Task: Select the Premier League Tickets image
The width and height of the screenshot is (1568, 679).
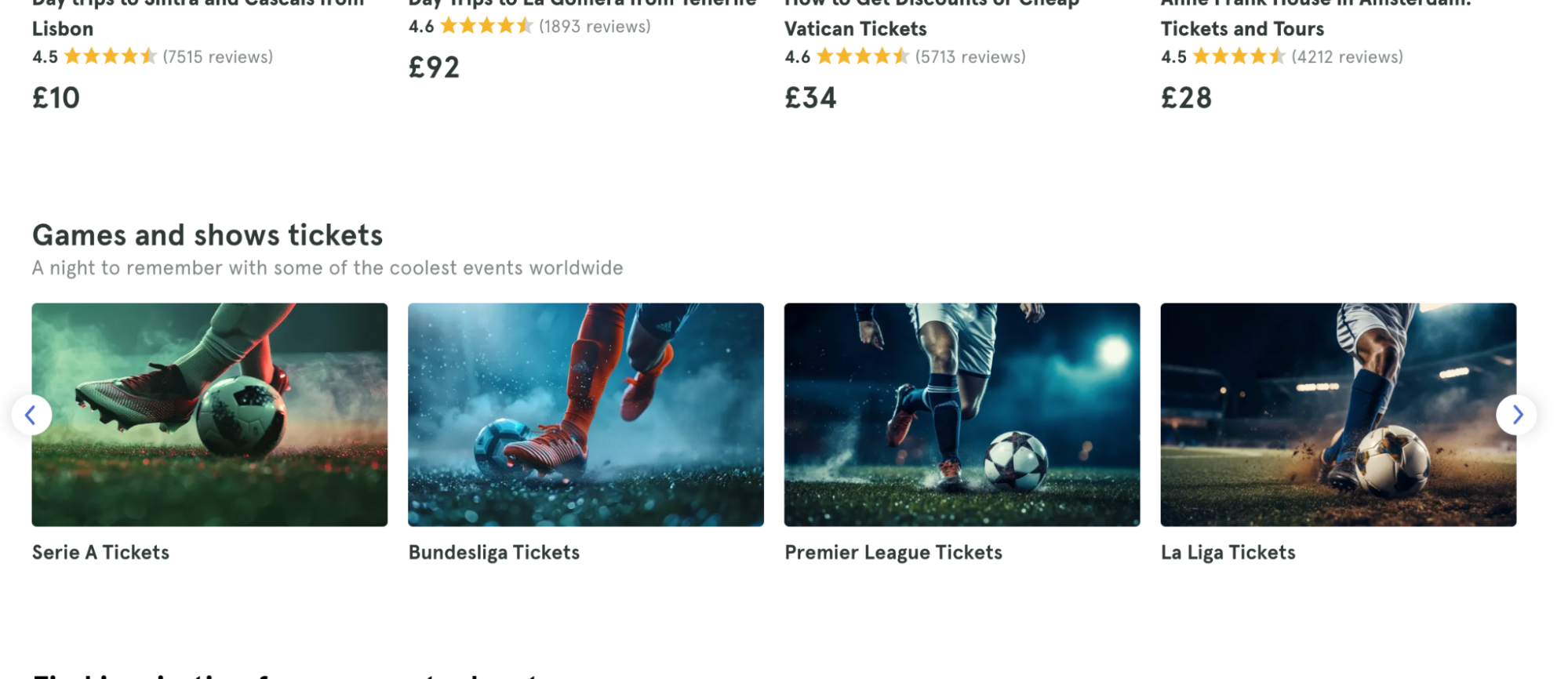Action: (x=962, y=413)
